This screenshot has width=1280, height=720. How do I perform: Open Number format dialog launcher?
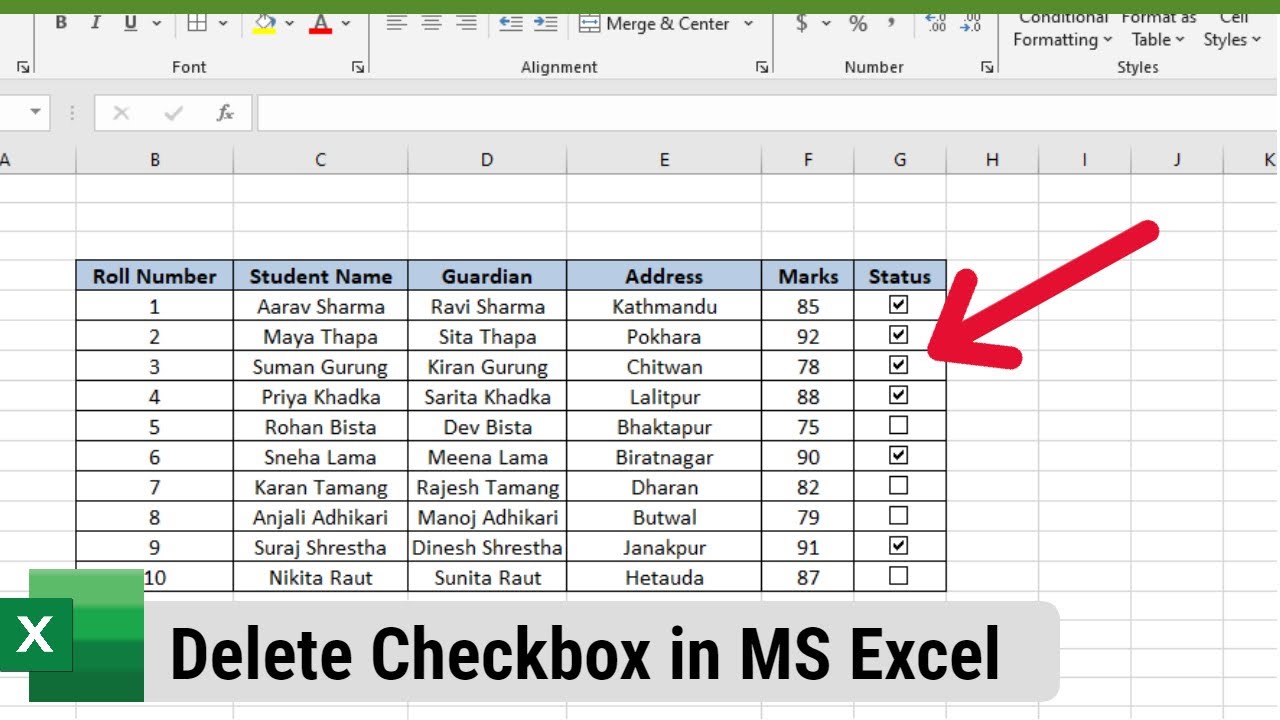tap(987, 67)
